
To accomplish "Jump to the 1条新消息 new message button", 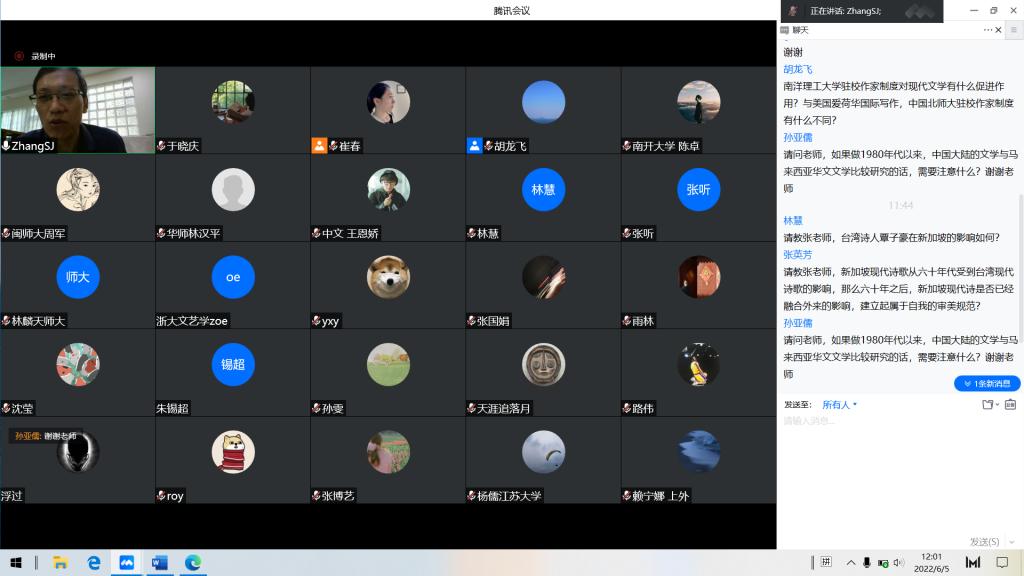I will coord(987,383).
